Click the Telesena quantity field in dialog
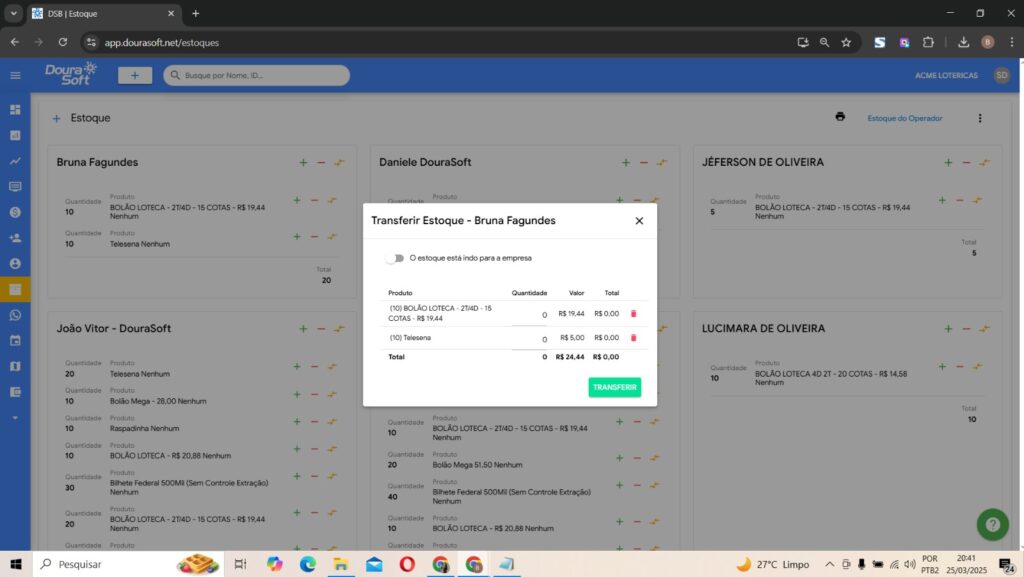 [530, 338]
